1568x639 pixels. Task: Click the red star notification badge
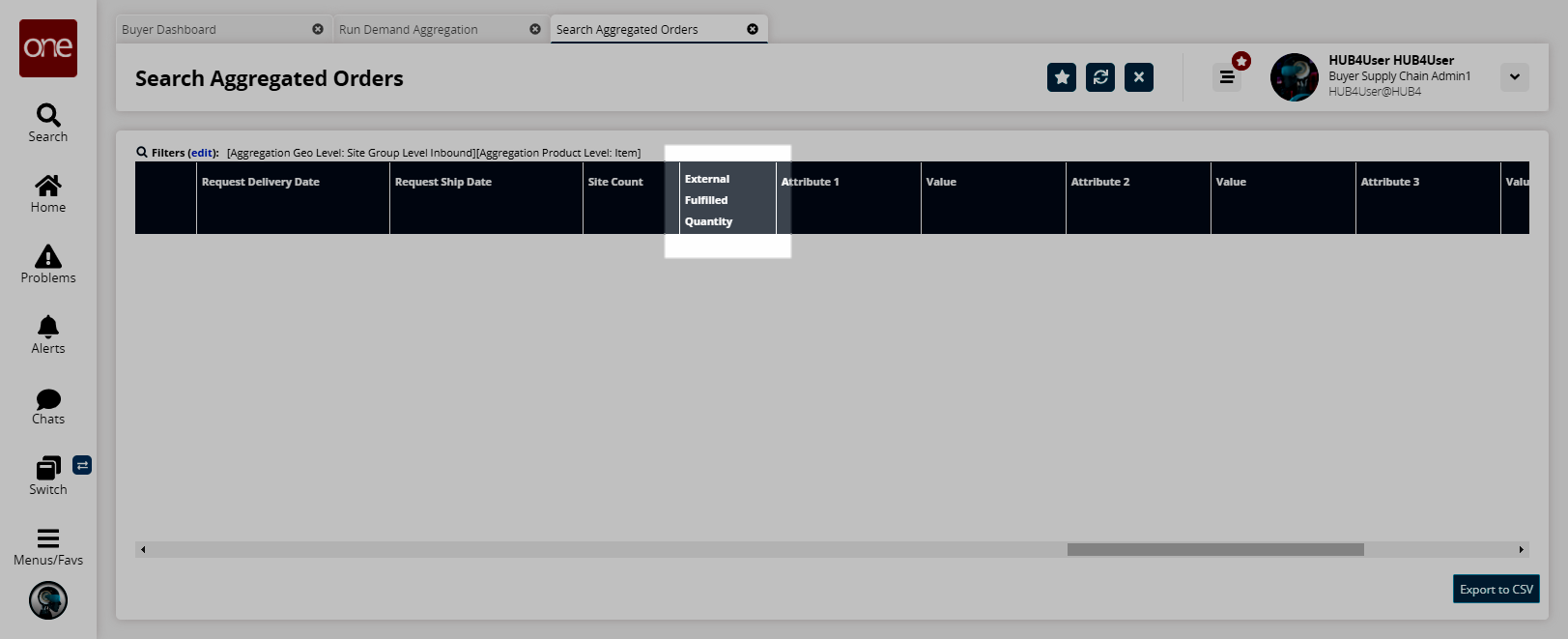point(1241,61)
